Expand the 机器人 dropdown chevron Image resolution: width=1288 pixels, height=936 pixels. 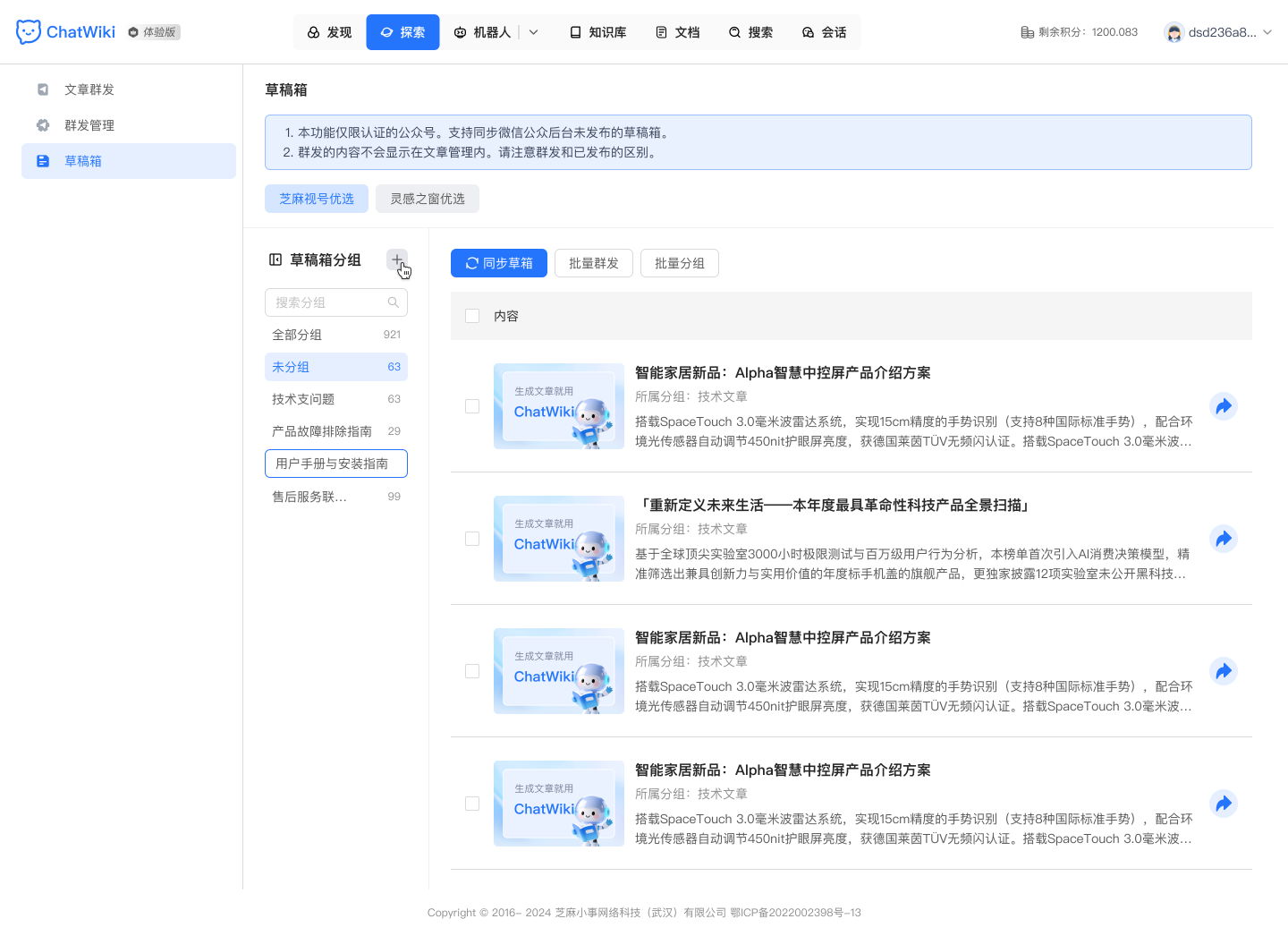(x=533, y=31)
